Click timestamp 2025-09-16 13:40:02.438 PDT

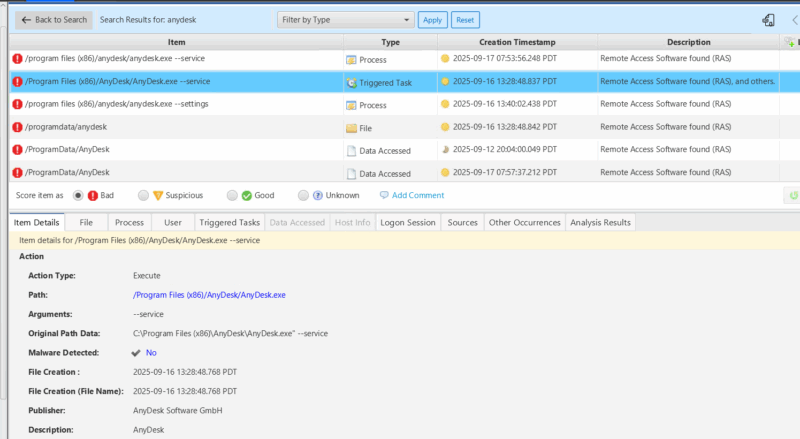pos(505,104)
